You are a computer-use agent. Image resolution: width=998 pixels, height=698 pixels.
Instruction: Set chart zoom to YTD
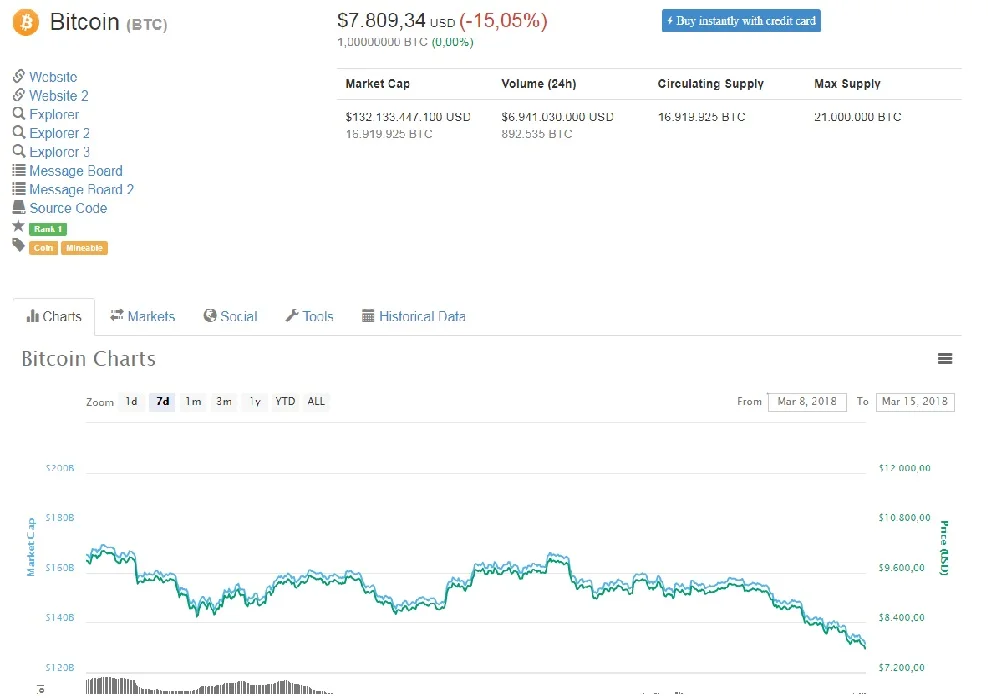pyautogui.click(x=285, y=401)
